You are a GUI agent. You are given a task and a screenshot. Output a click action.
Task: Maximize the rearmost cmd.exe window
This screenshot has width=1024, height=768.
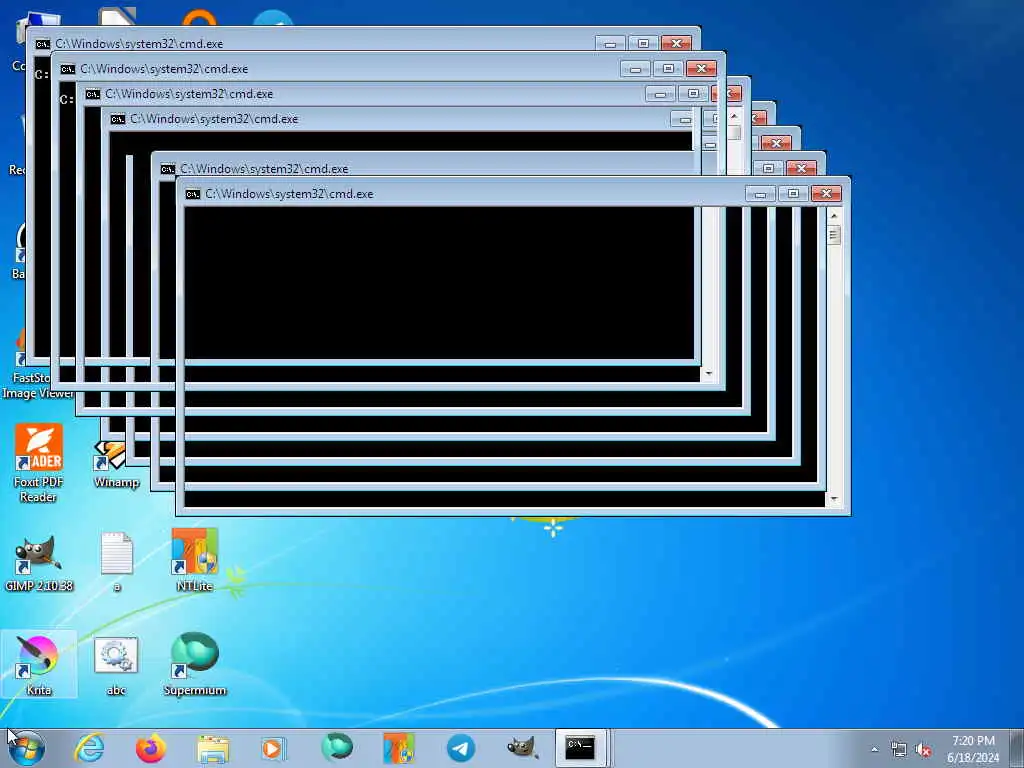(643, 43)
